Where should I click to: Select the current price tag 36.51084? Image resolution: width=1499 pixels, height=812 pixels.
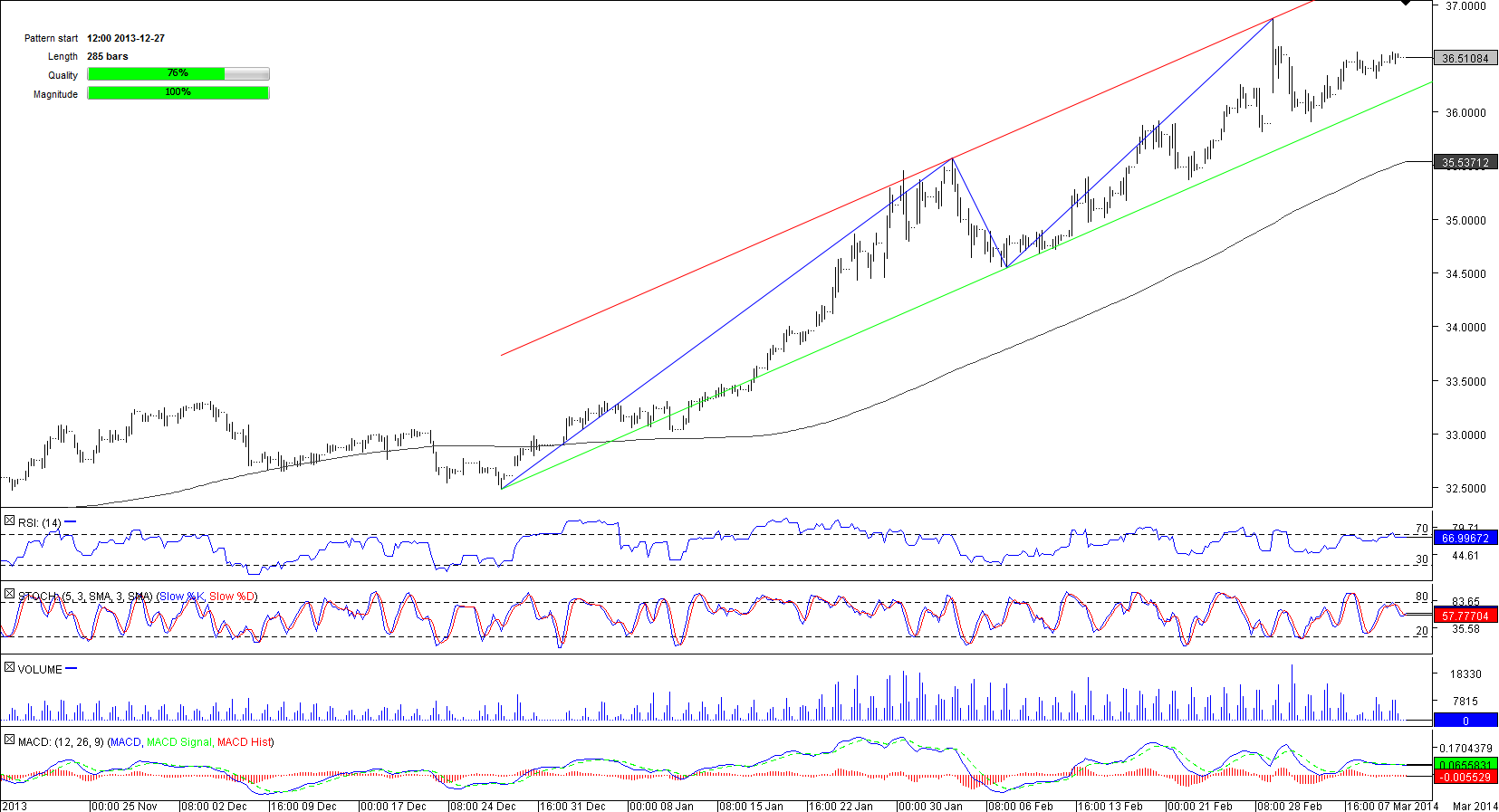coord(1465,59)
